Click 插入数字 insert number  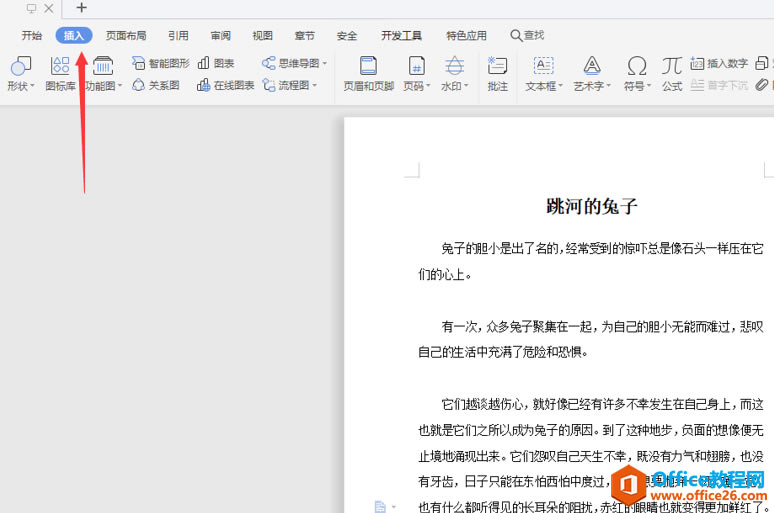pos(719,63)
